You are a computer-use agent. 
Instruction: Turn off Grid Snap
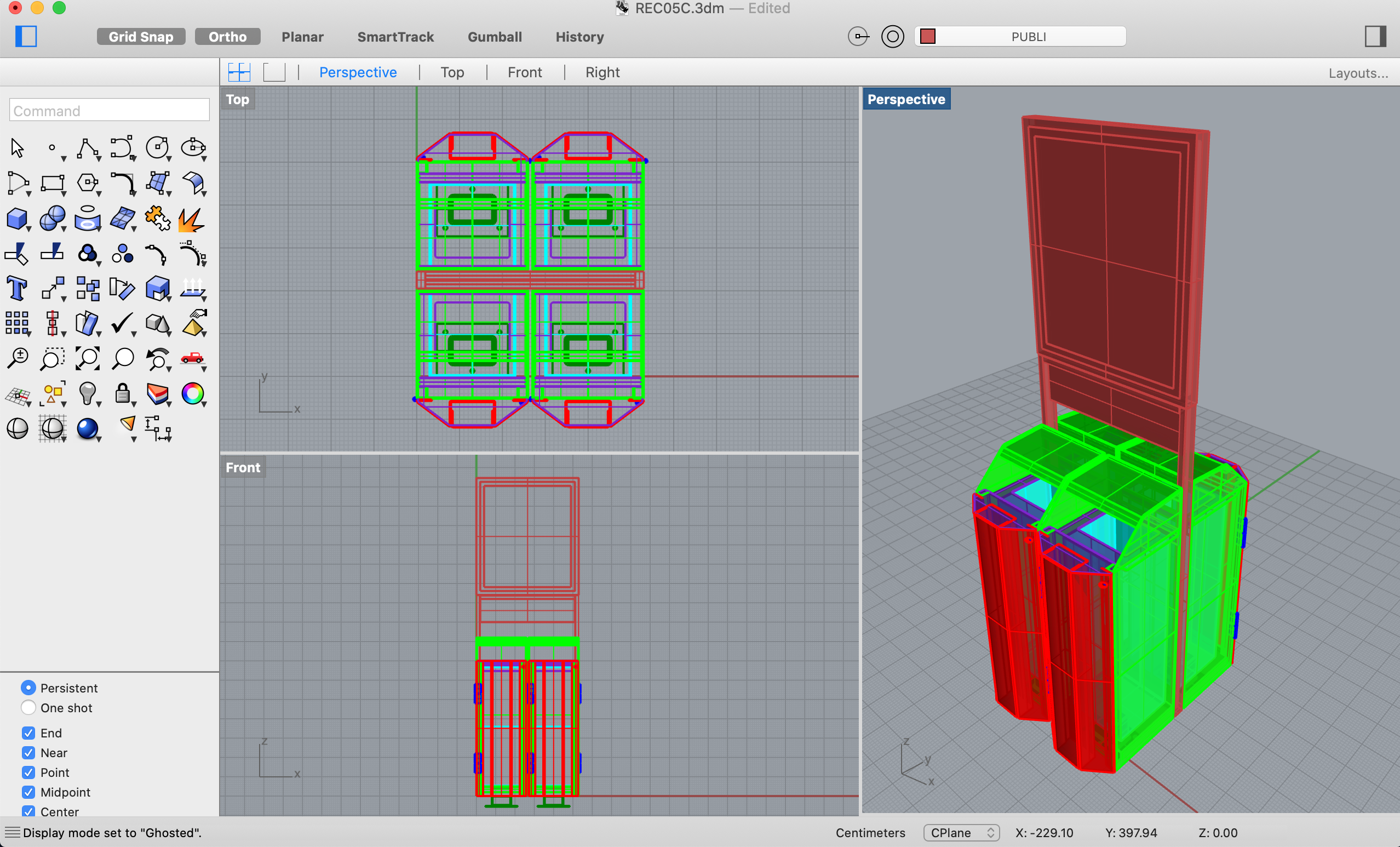141,37
